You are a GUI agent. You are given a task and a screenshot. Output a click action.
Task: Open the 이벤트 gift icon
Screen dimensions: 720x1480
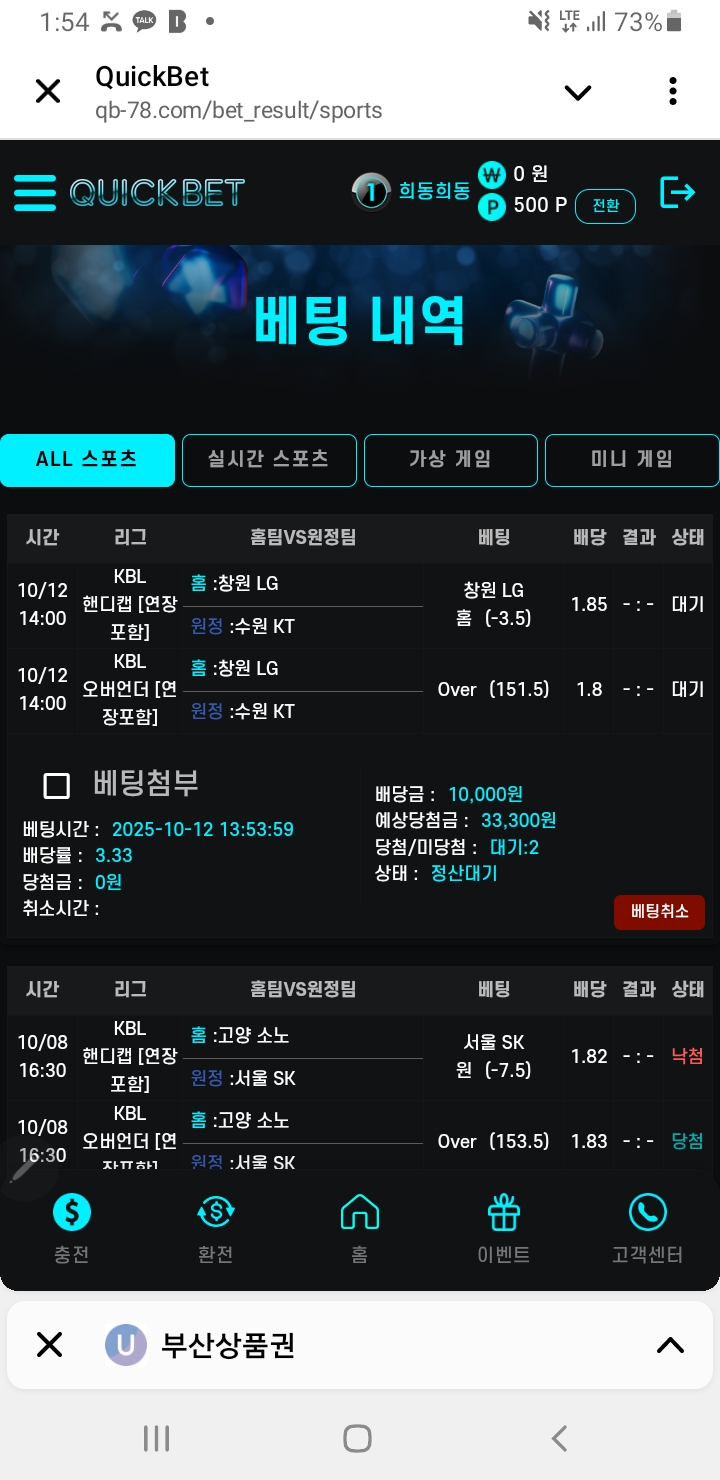click(504, 1213)
